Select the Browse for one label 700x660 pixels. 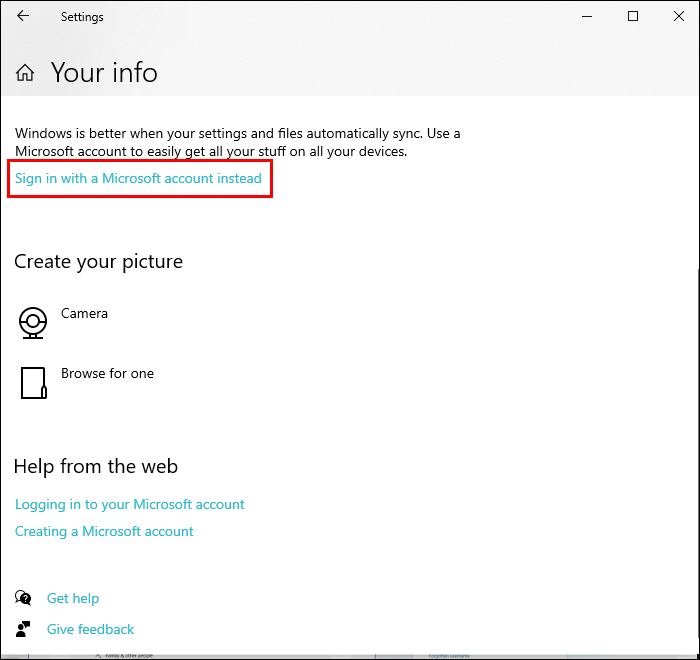click(107, 374)
